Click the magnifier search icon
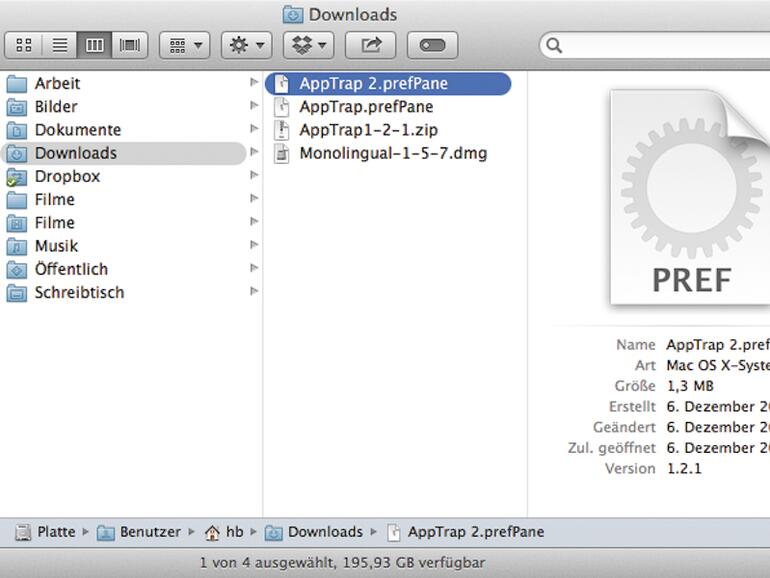 pos(554,45)
